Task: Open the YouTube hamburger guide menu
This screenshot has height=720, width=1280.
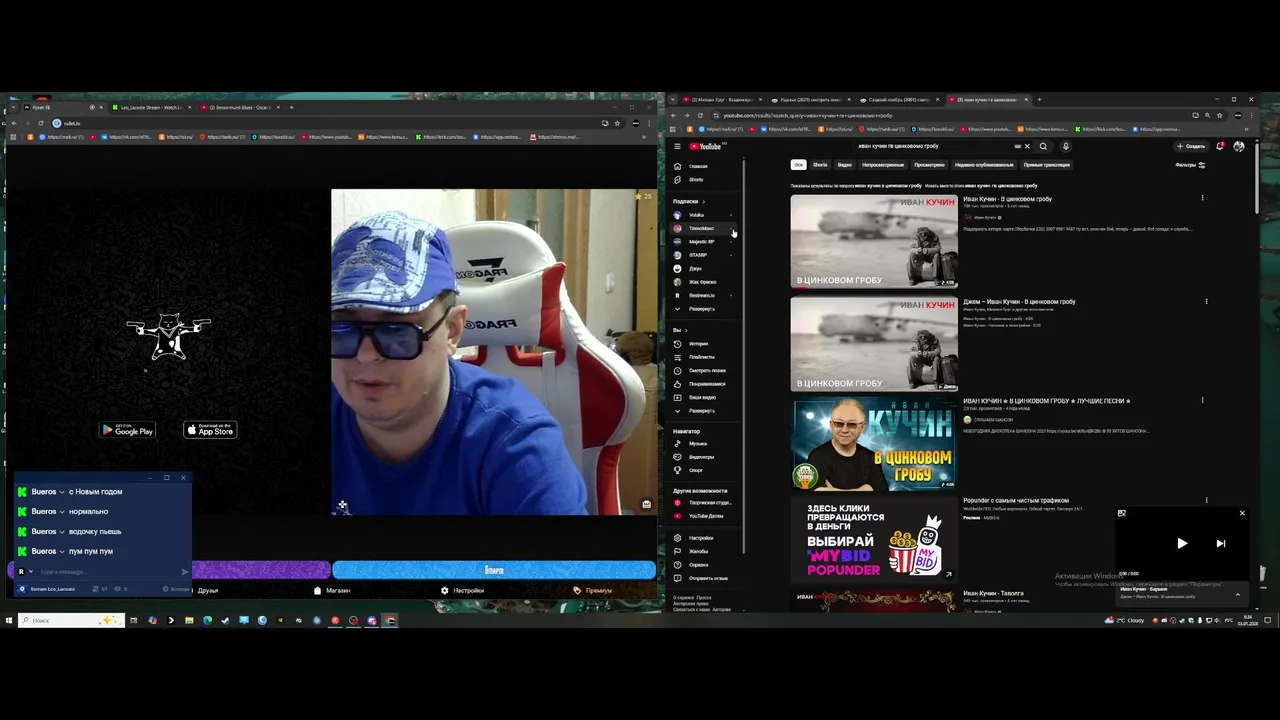Action: [x=677, y=146]
